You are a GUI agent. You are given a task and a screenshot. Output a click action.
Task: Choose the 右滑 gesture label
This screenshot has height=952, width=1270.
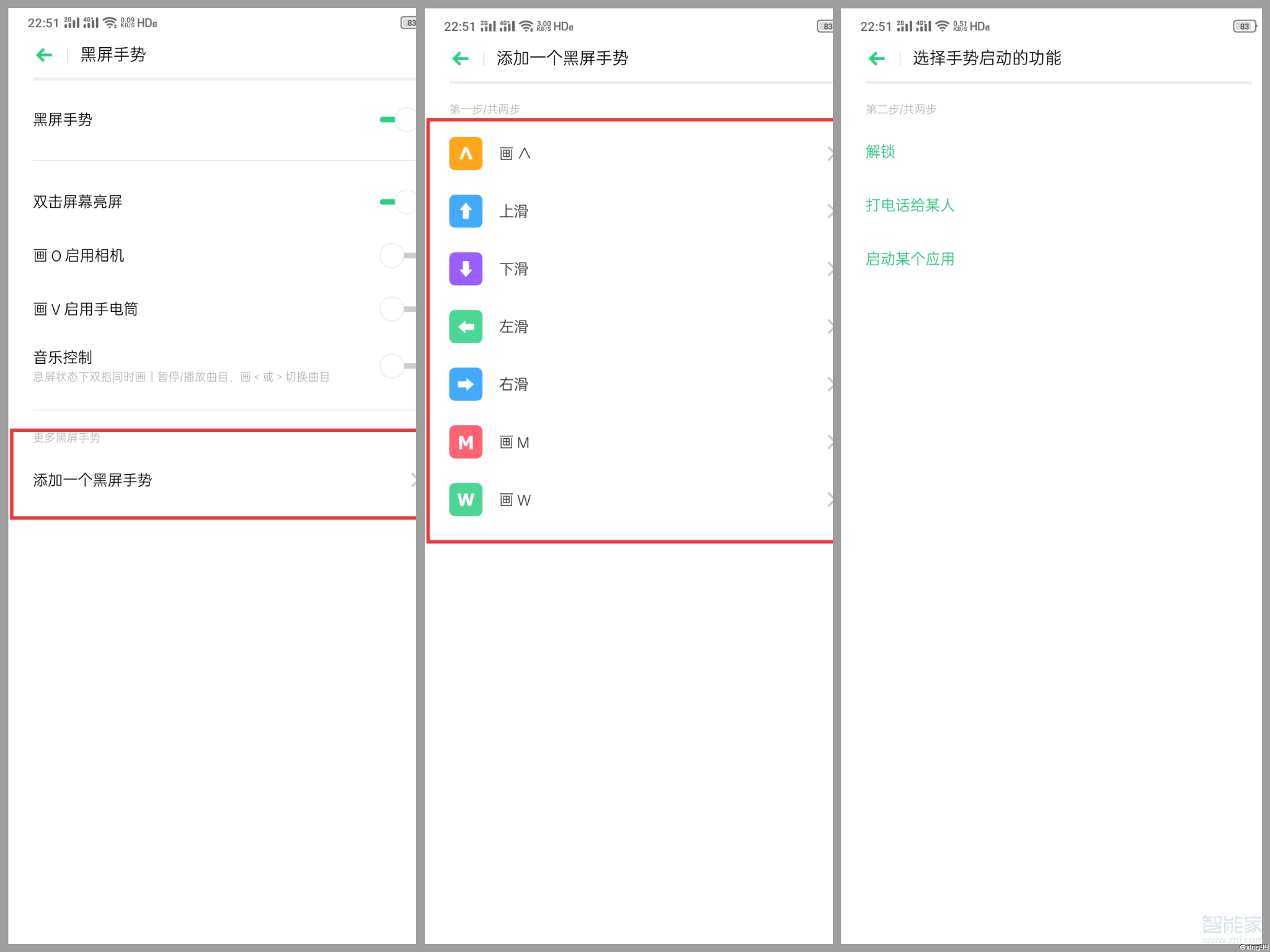[x=514, y=384]
